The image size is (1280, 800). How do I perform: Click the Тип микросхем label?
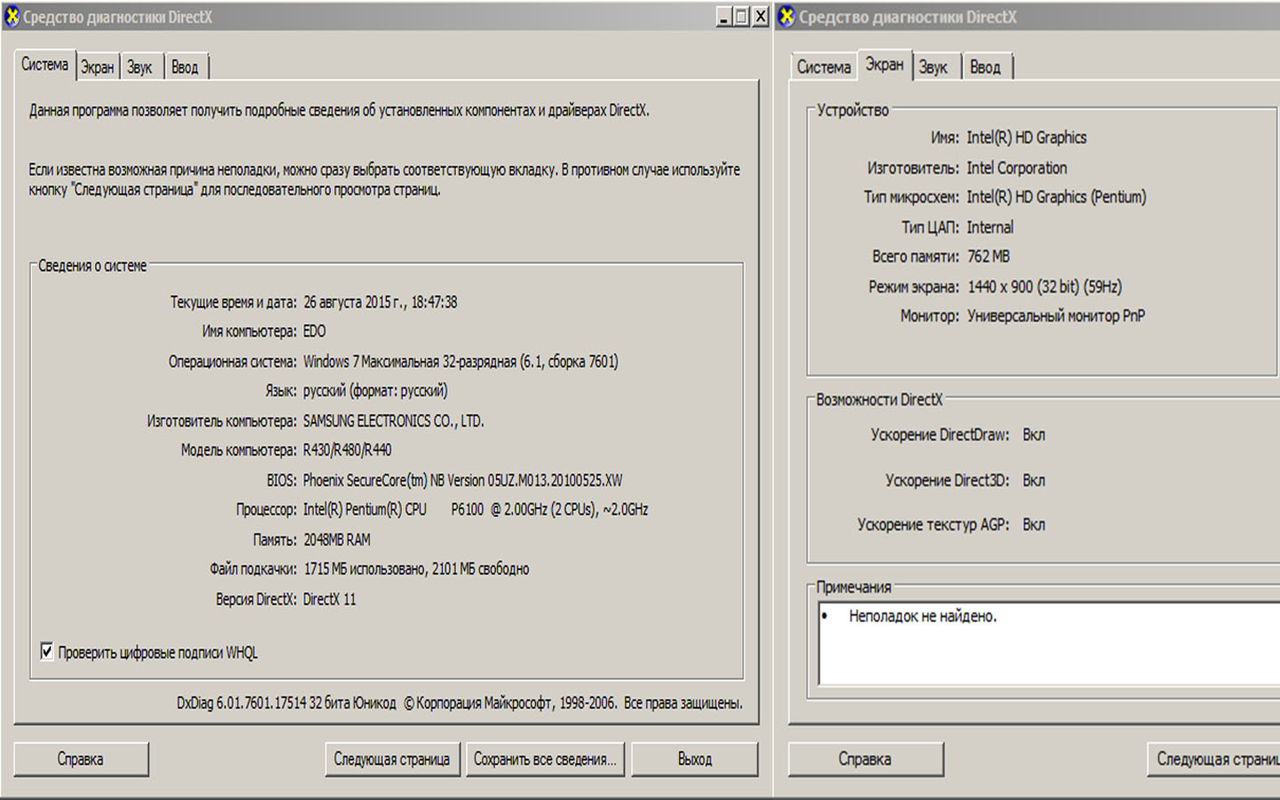point(912,197)
